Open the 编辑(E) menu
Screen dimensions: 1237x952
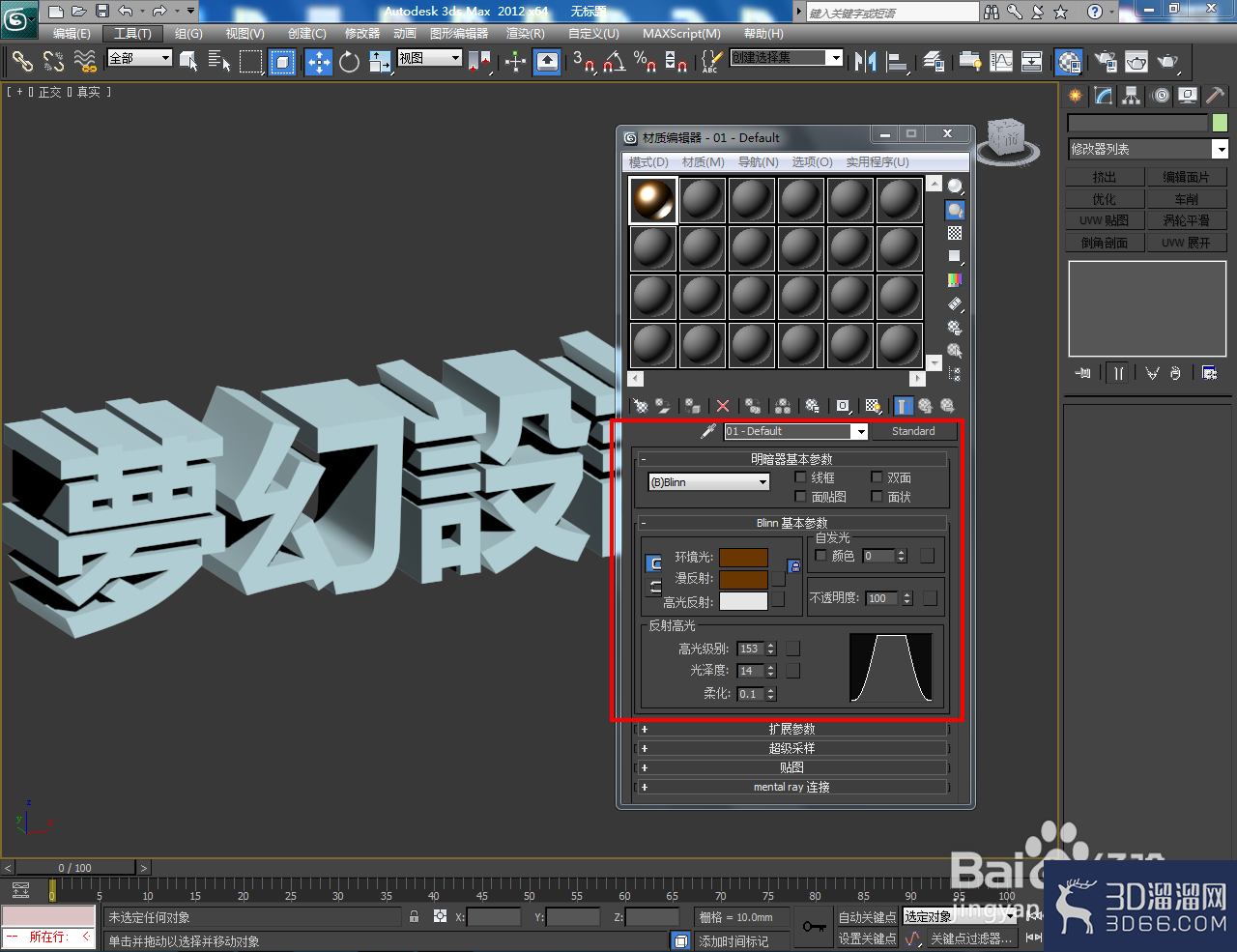(x=72, y=33)
